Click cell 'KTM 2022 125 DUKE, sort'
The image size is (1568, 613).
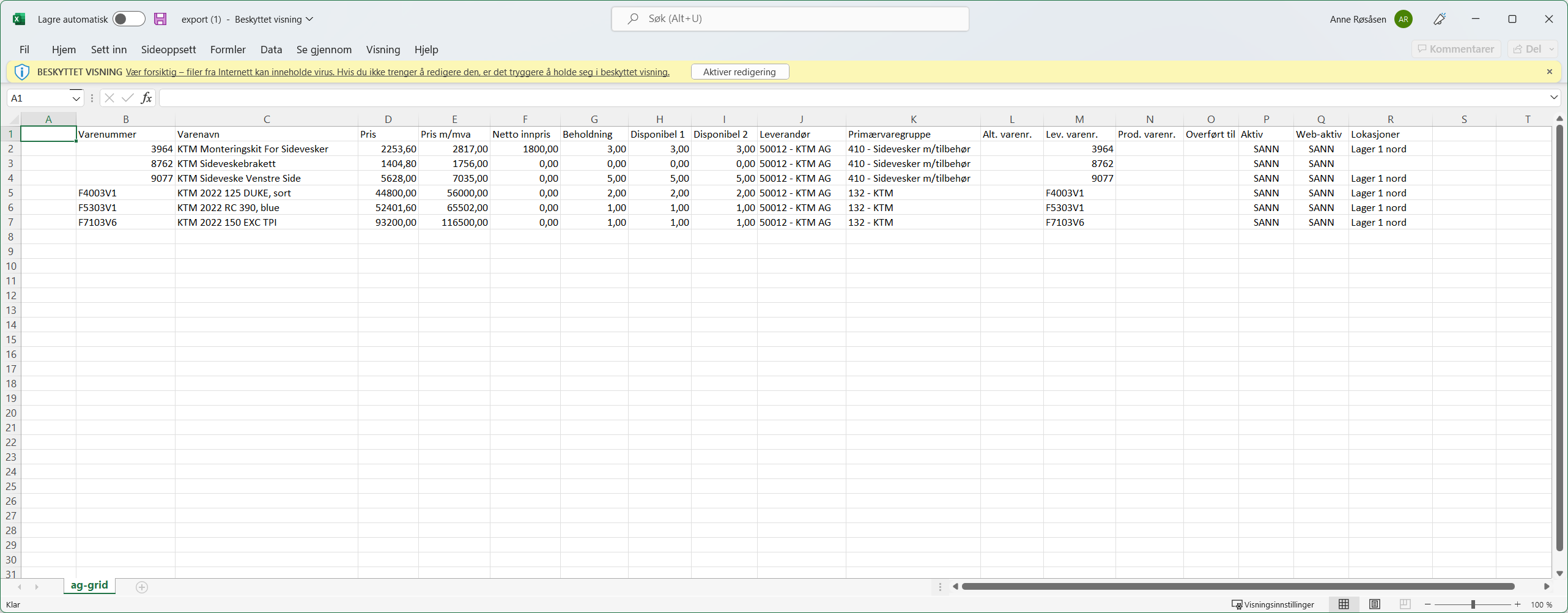tap(267, 193)
